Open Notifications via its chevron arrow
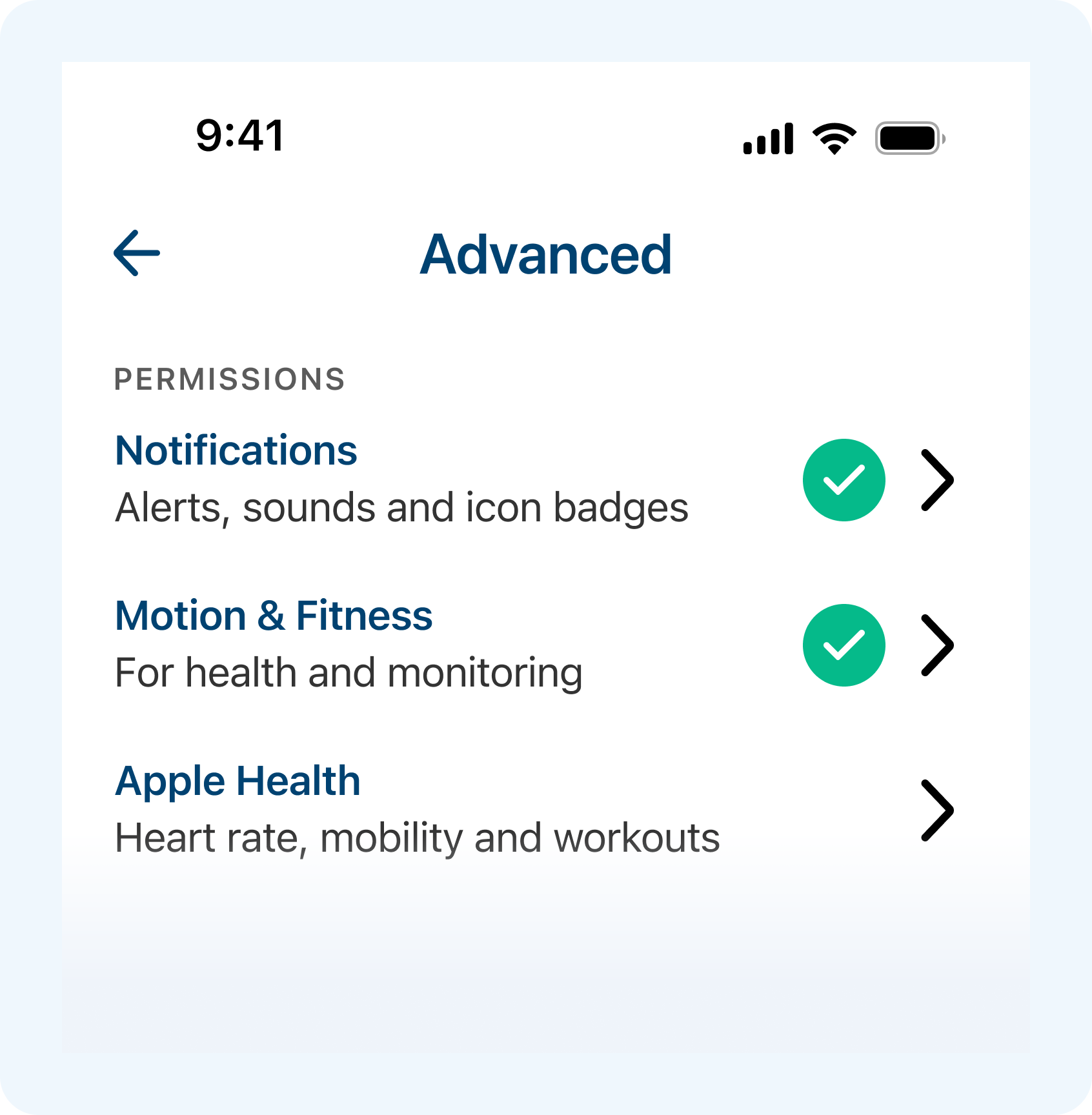The width and height of the screenshot is (1092, 1115). (936, 480)
